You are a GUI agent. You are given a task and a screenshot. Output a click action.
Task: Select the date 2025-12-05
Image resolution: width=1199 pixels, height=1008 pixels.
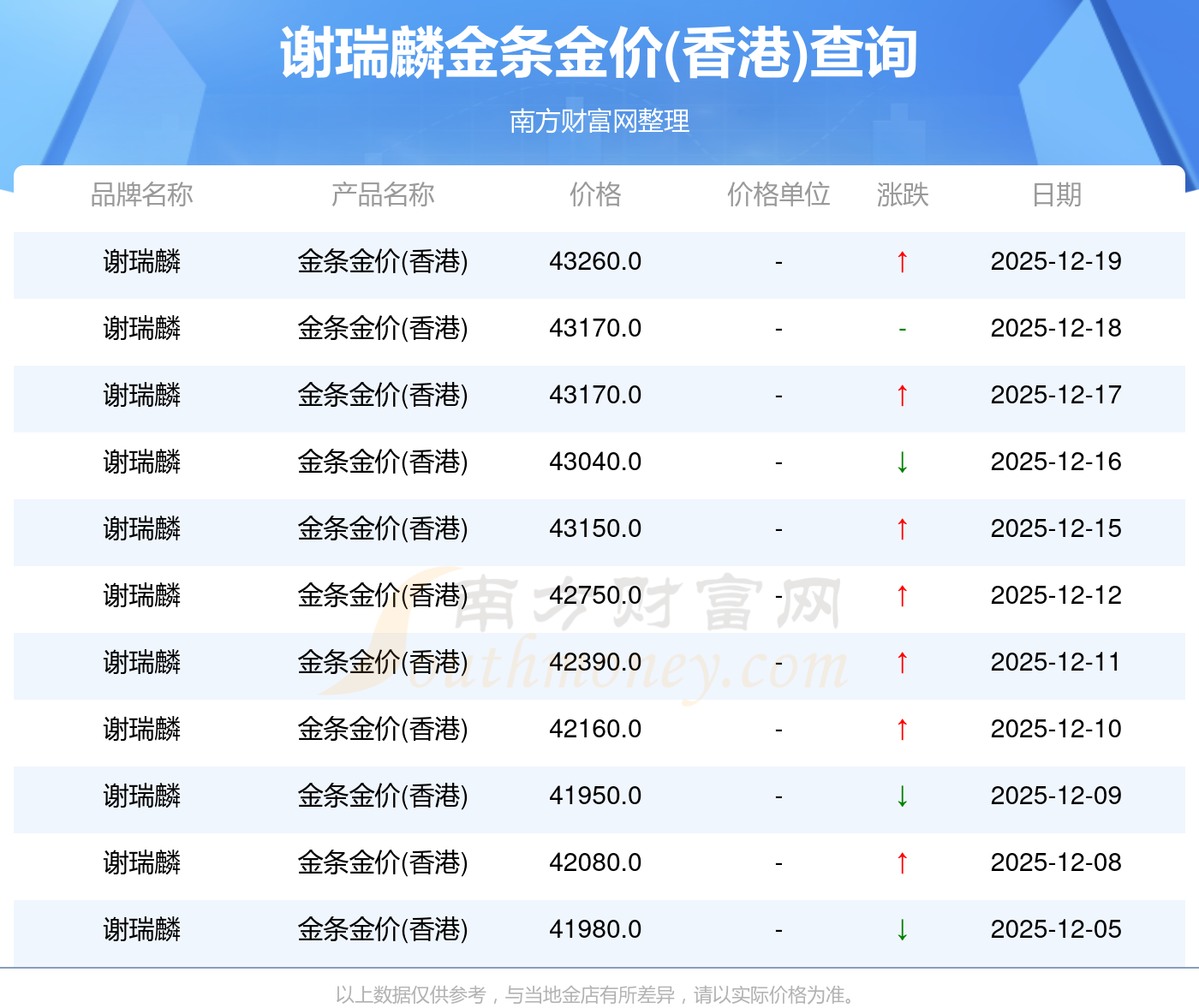(1056, 929)
